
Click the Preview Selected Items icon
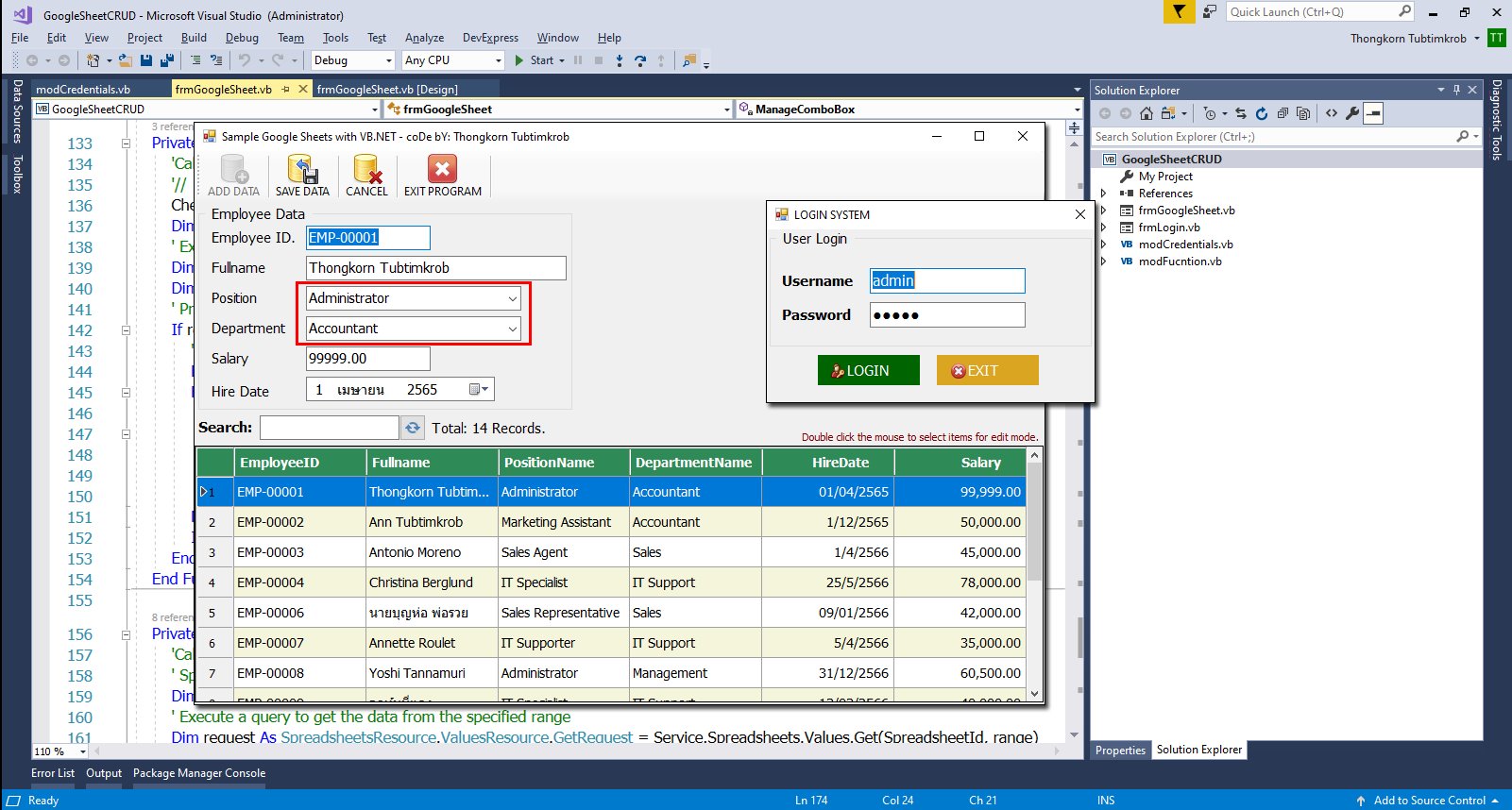pos(1373,113)
